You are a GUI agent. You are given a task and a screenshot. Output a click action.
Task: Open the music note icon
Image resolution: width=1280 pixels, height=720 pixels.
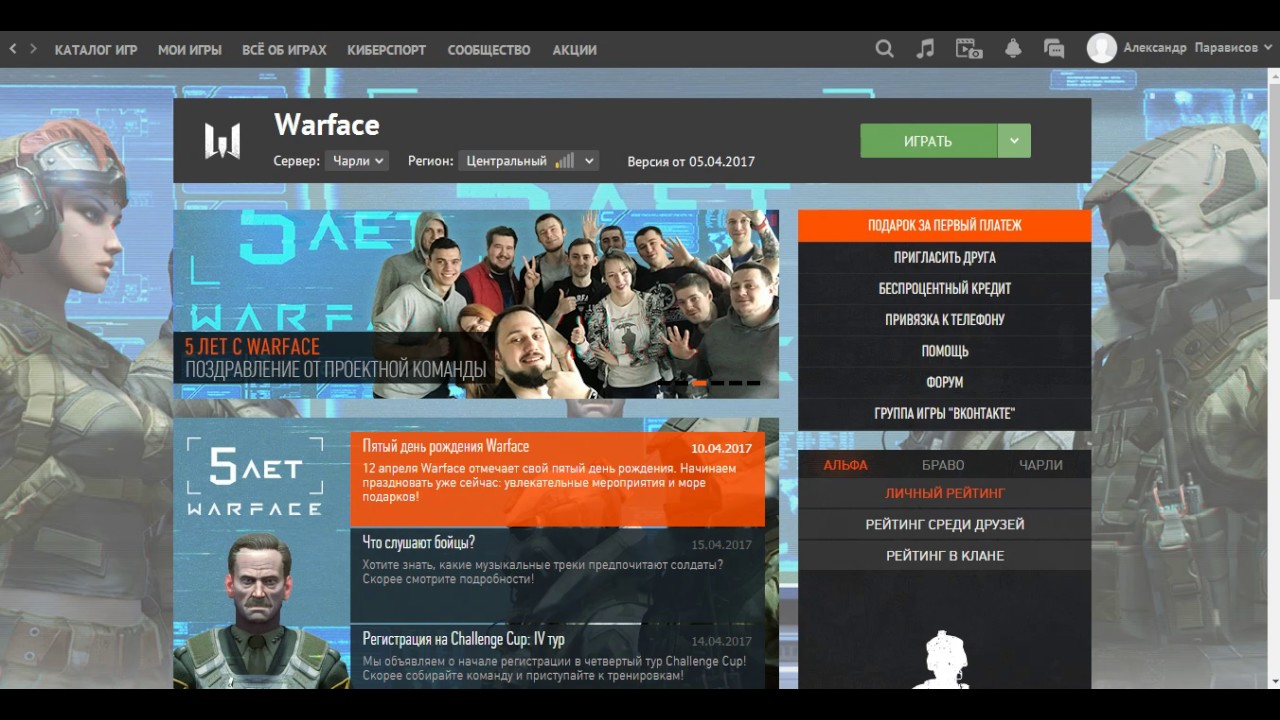tap(925, 48)
